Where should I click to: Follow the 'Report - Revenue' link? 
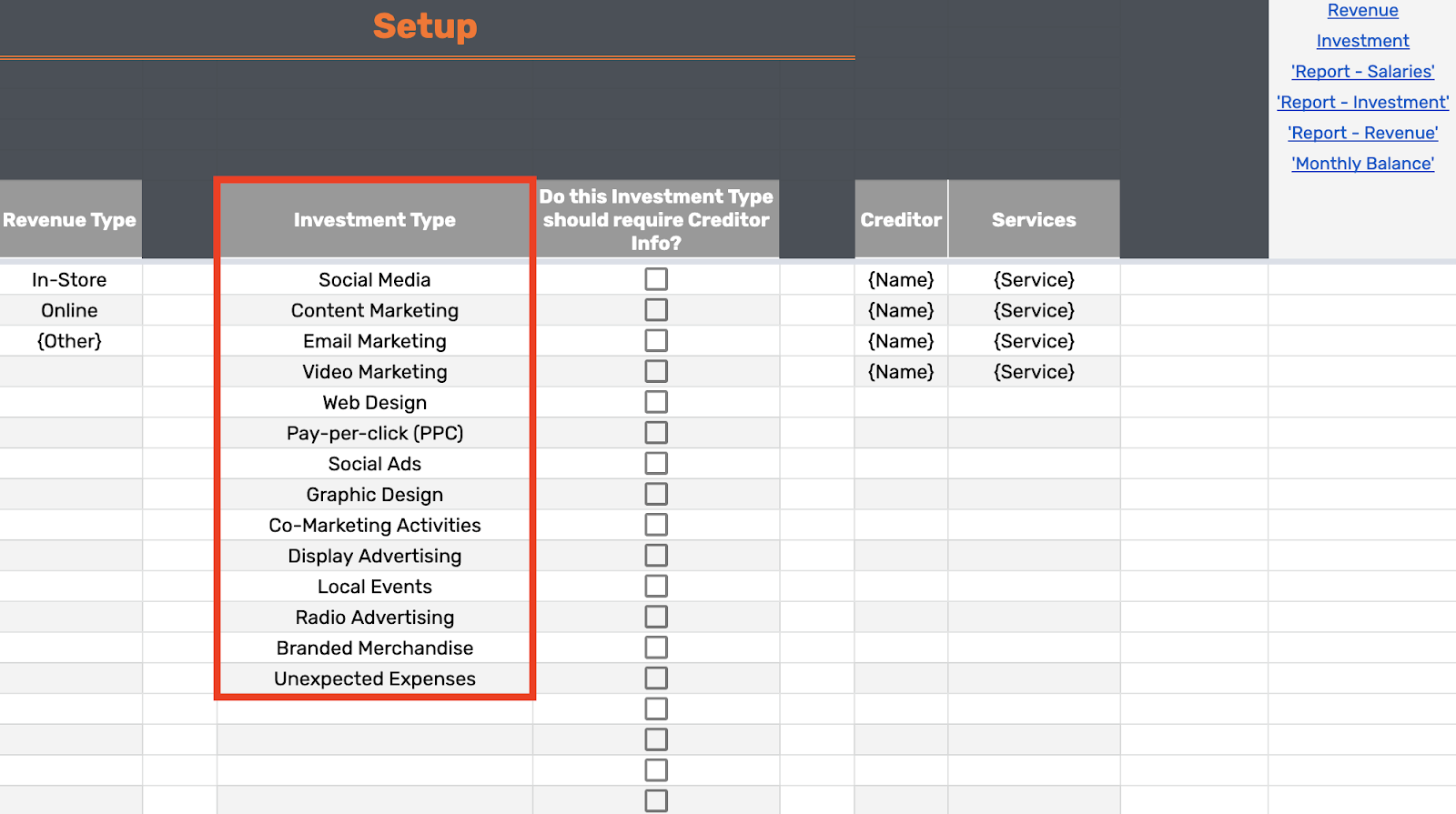pyautogui.click(x=1362, y=133)
